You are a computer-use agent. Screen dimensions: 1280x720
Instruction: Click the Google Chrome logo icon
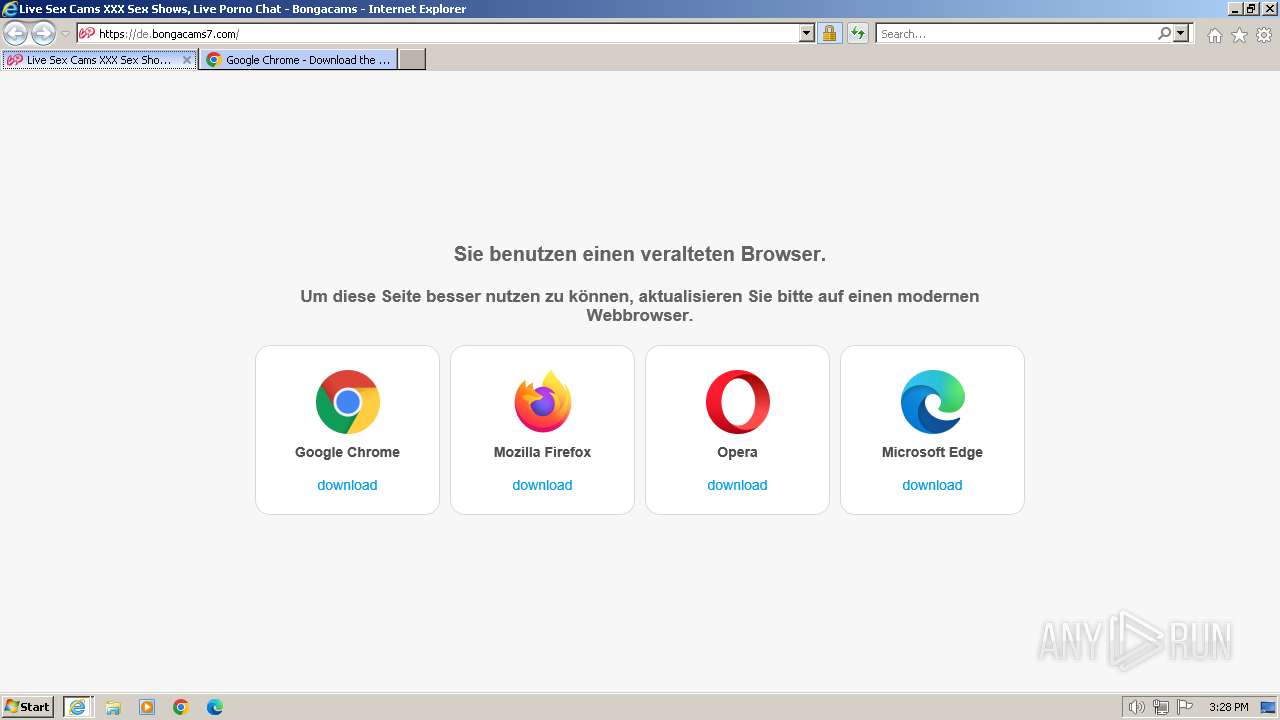[347, 402]
